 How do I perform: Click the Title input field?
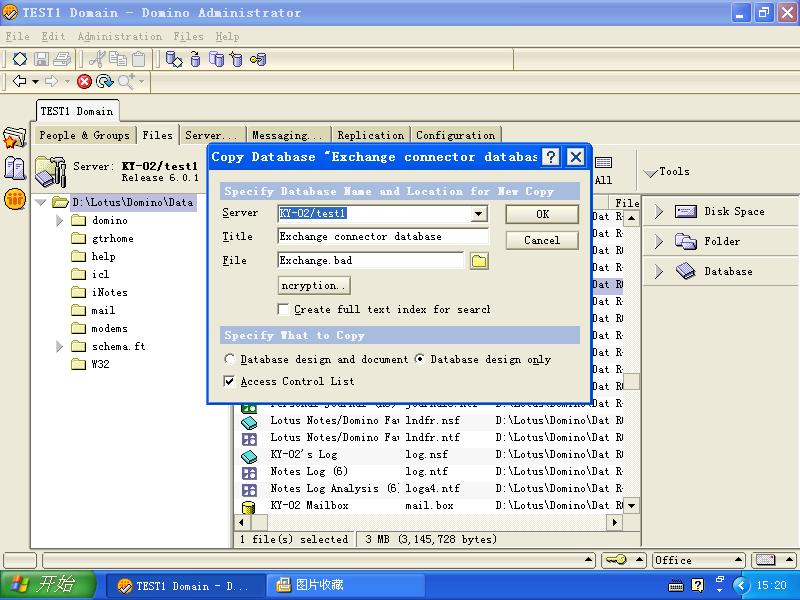click(x=383, y=237)
